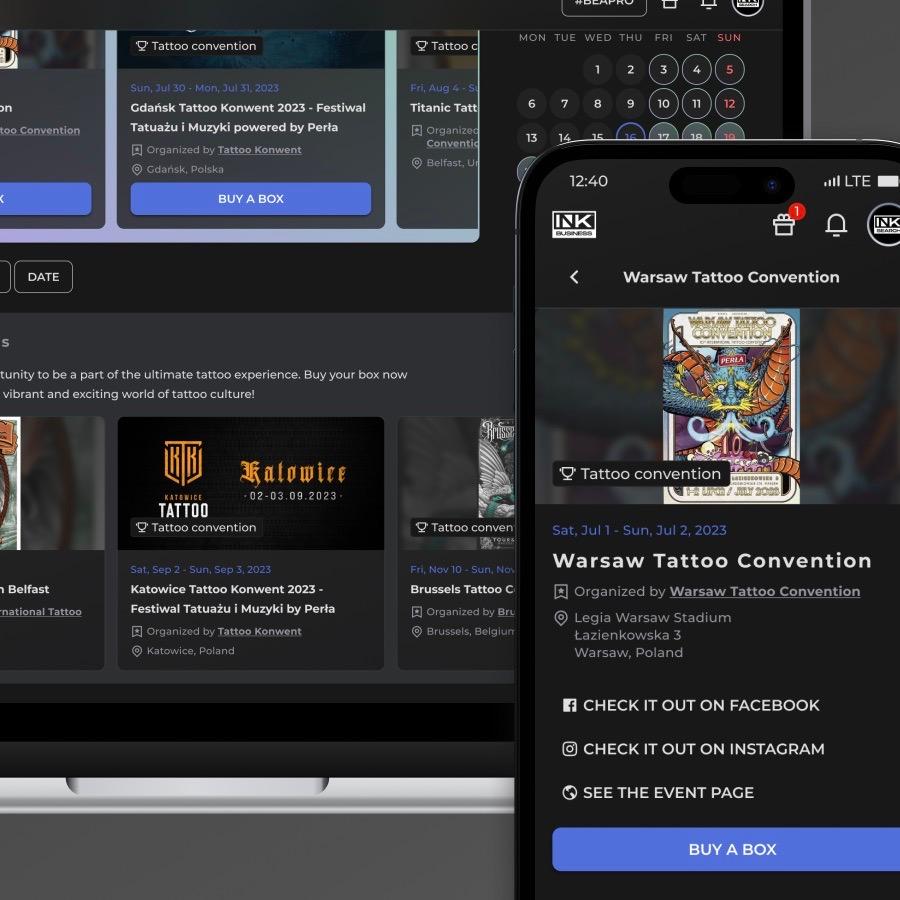Image resolution: width=900 pixels, height=900 pixels.
Task: Click the trophy icon on the Katowice card tag
Action: click(x=142, y=527)
